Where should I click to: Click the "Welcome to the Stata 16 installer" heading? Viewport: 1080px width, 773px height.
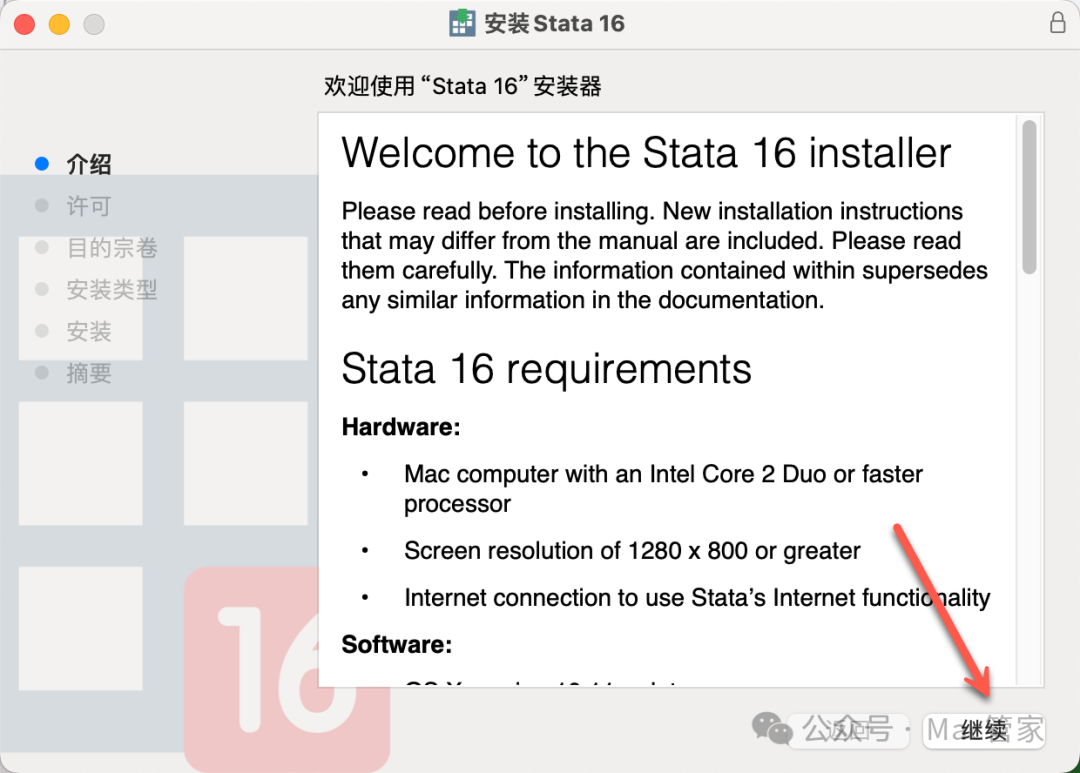(x=646, y=153)
